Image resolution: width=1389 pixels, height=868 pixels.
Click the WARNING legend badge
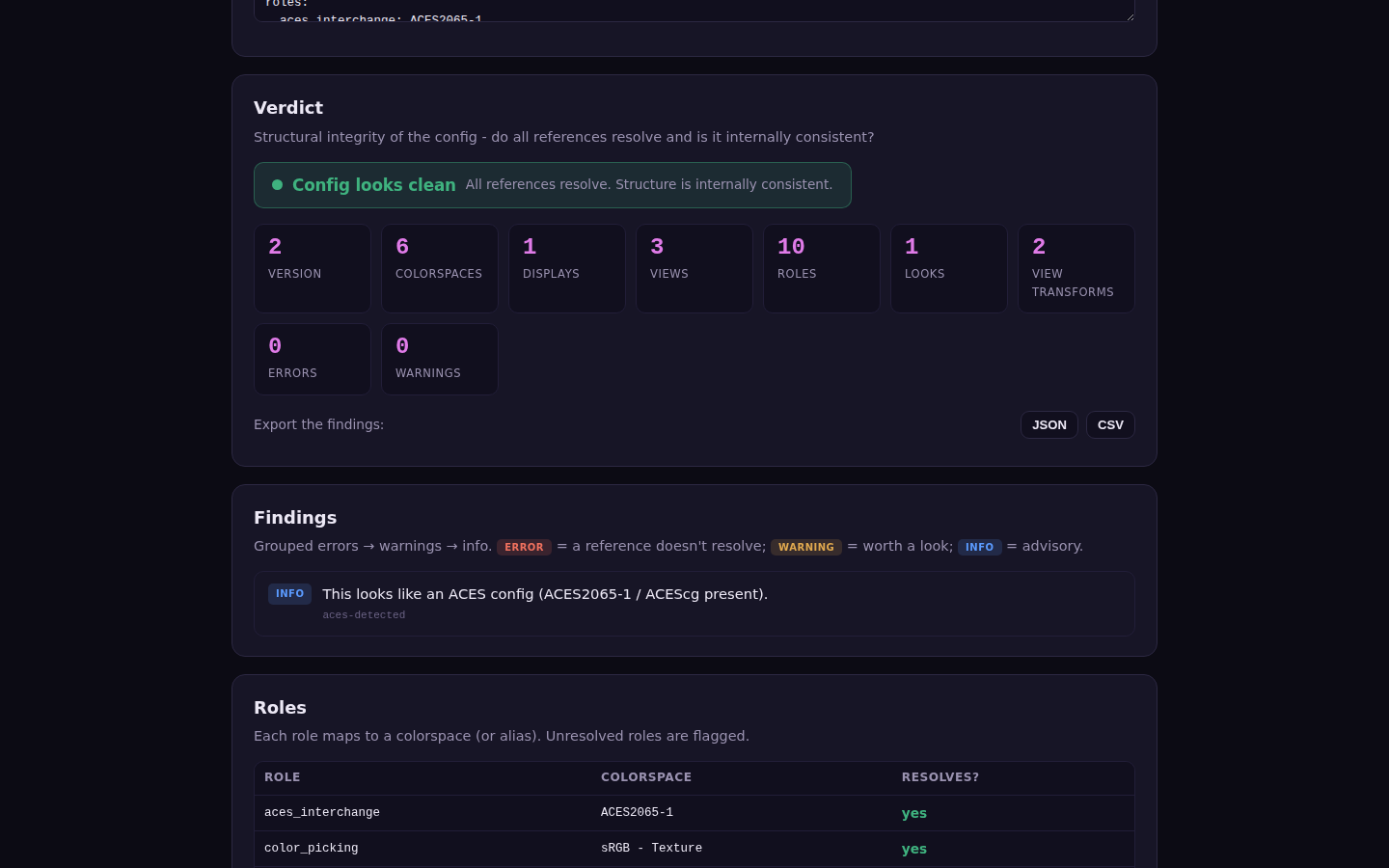click(806, 547)
